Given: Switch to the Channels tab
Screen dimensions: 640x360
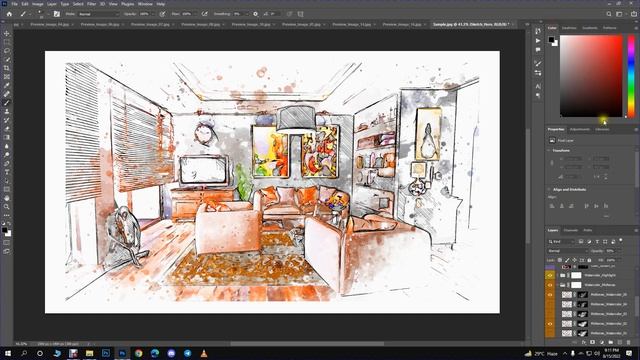Looking at the screenshot, I should point(571,230).
